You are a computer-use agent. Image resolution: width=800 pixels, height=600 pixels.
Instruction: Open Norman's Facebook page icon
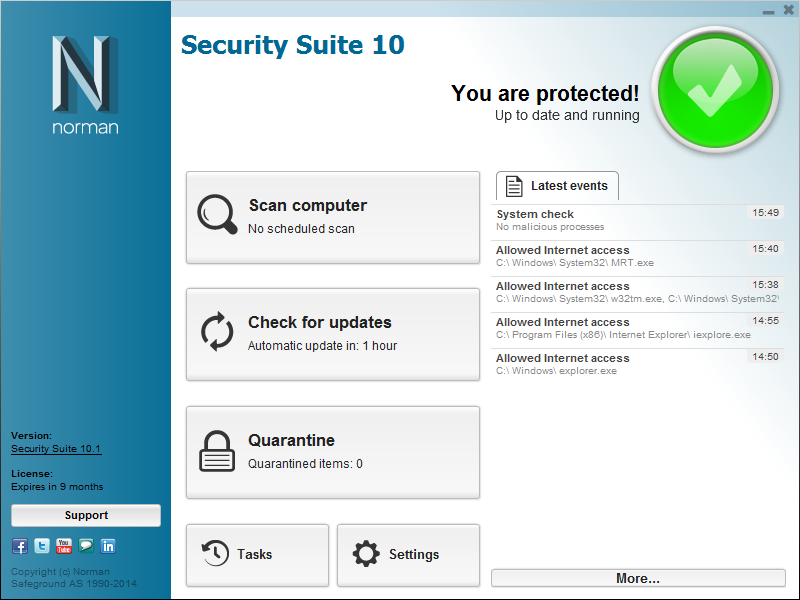click(x=20, y=546)
